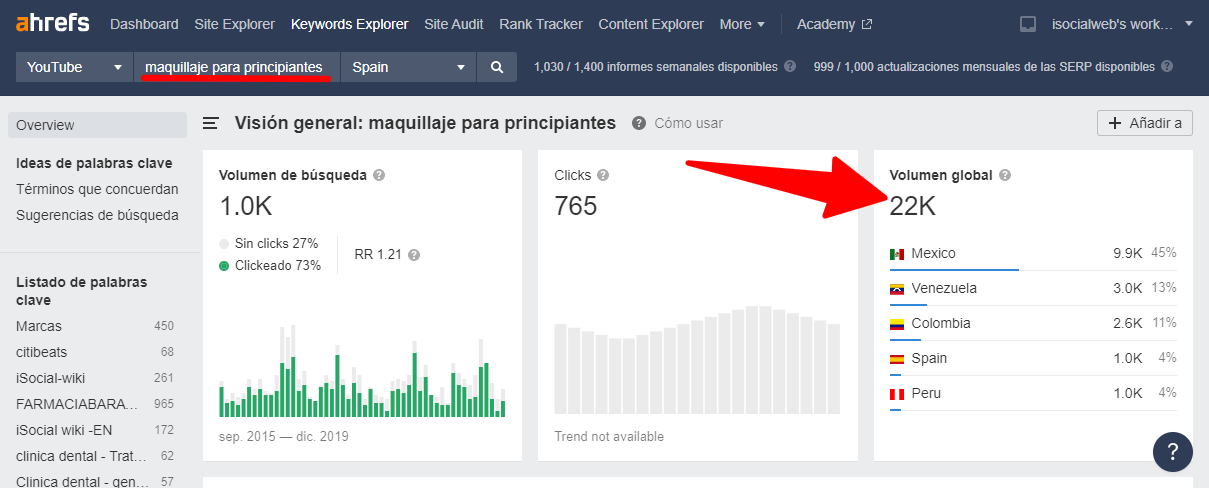Open the Spain country dropdown

[x=409, y=67]
